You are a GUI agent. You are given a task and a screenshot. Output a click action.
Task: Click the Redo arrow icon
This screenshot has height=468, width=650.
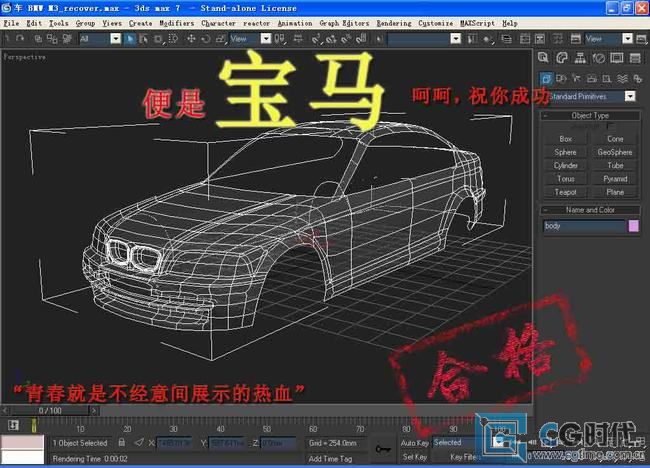(19, 39)
